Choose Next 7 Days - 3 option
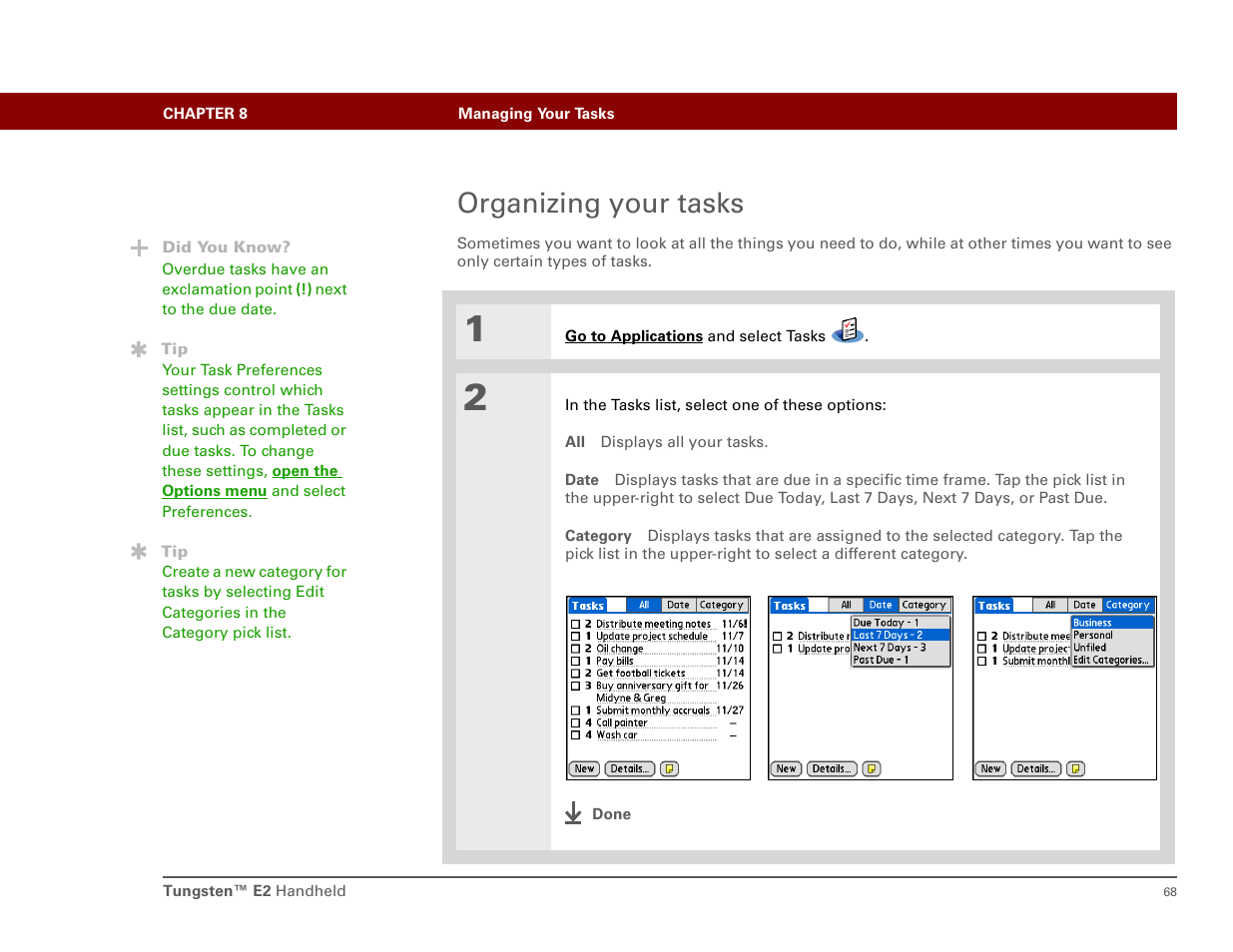This screenshot has width=1233, height=952. click(901, 648)
